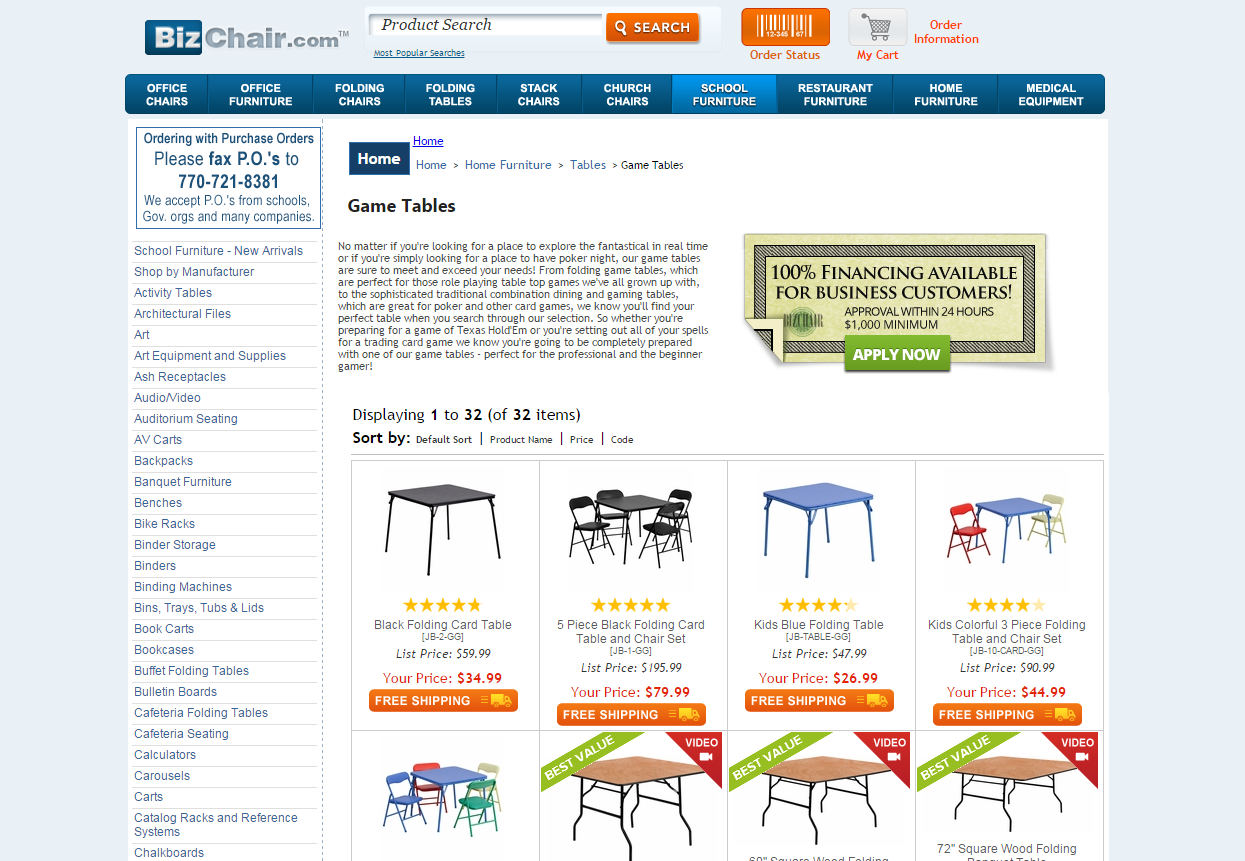Open Order Status barcode icon
1245x861 pixels.
point(785,27)
